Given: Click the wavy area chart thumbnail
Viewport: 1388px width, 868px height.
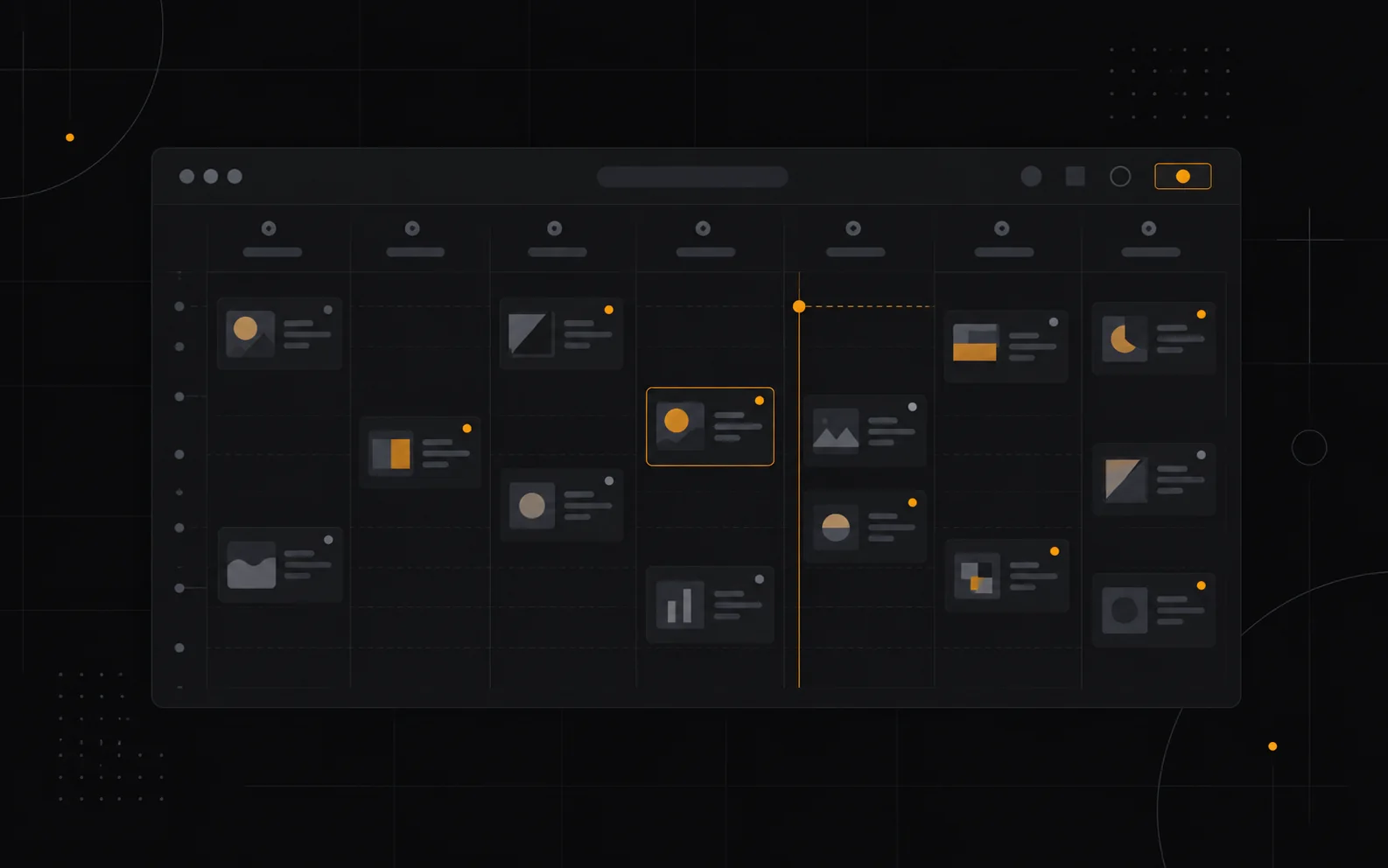Looking at the screenshot, I should [x=251, y=564].
